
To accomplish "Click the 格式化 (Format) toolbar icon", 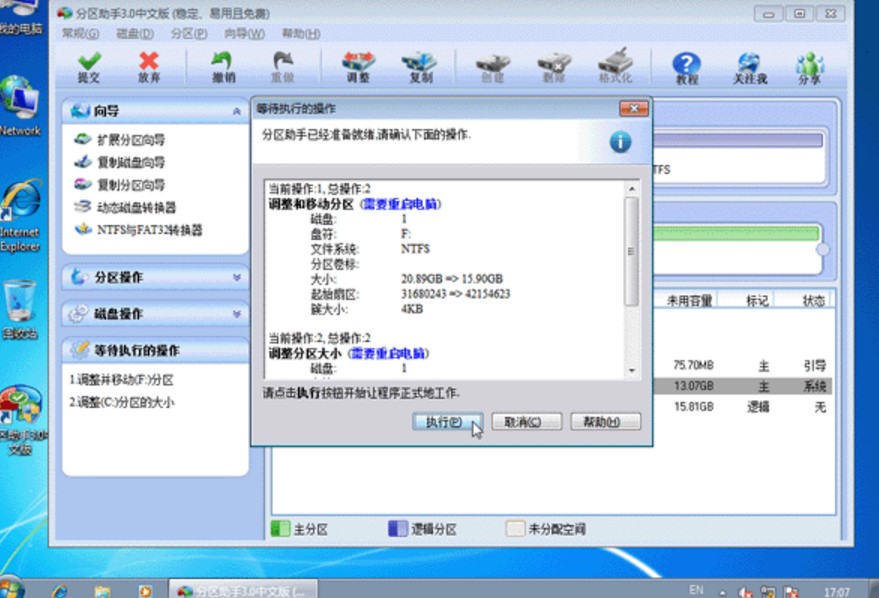I will (x=615, y=67).
